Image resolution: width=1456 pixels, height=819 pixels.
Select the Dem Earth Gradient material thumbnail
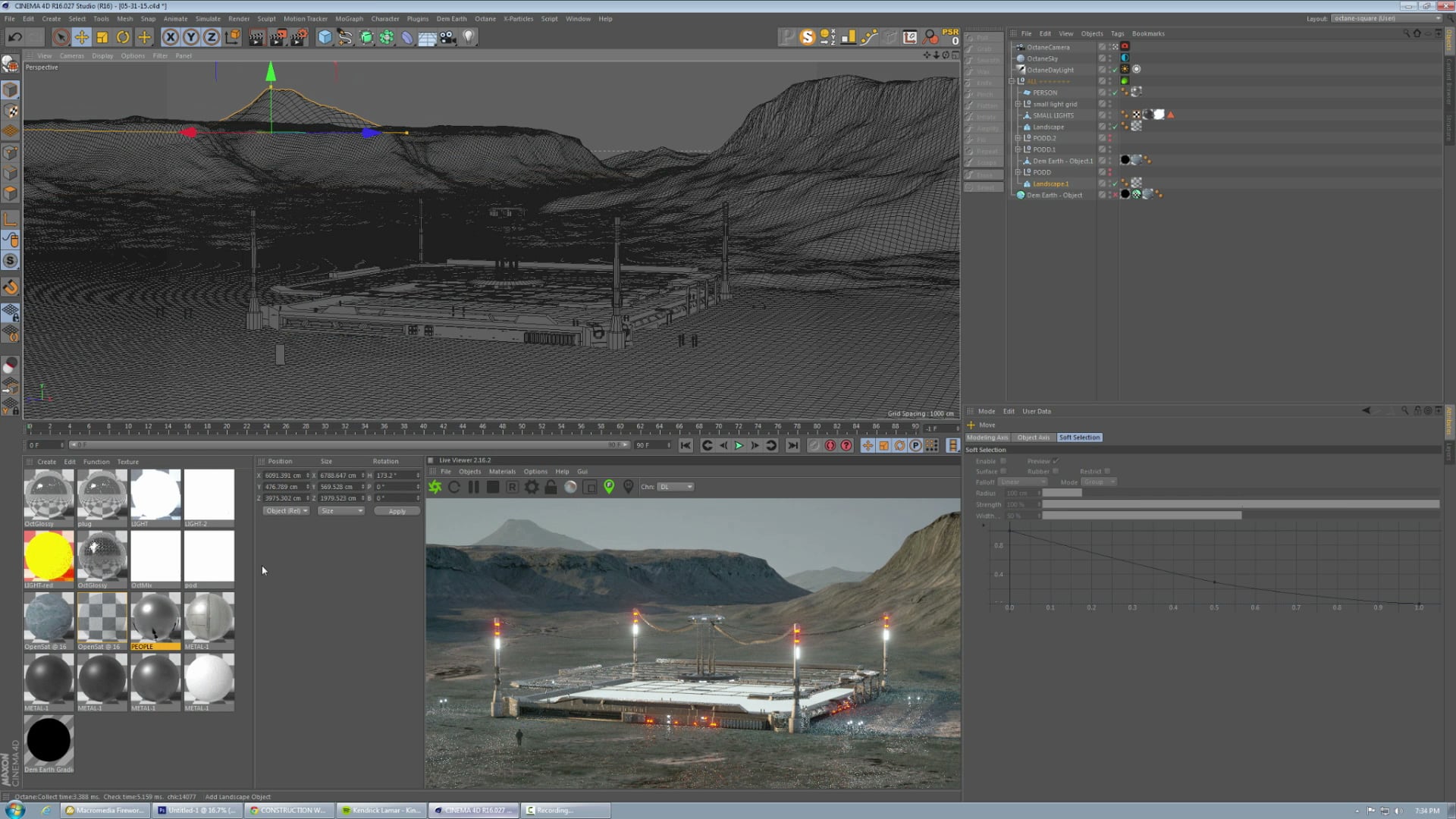coord(49,741)
